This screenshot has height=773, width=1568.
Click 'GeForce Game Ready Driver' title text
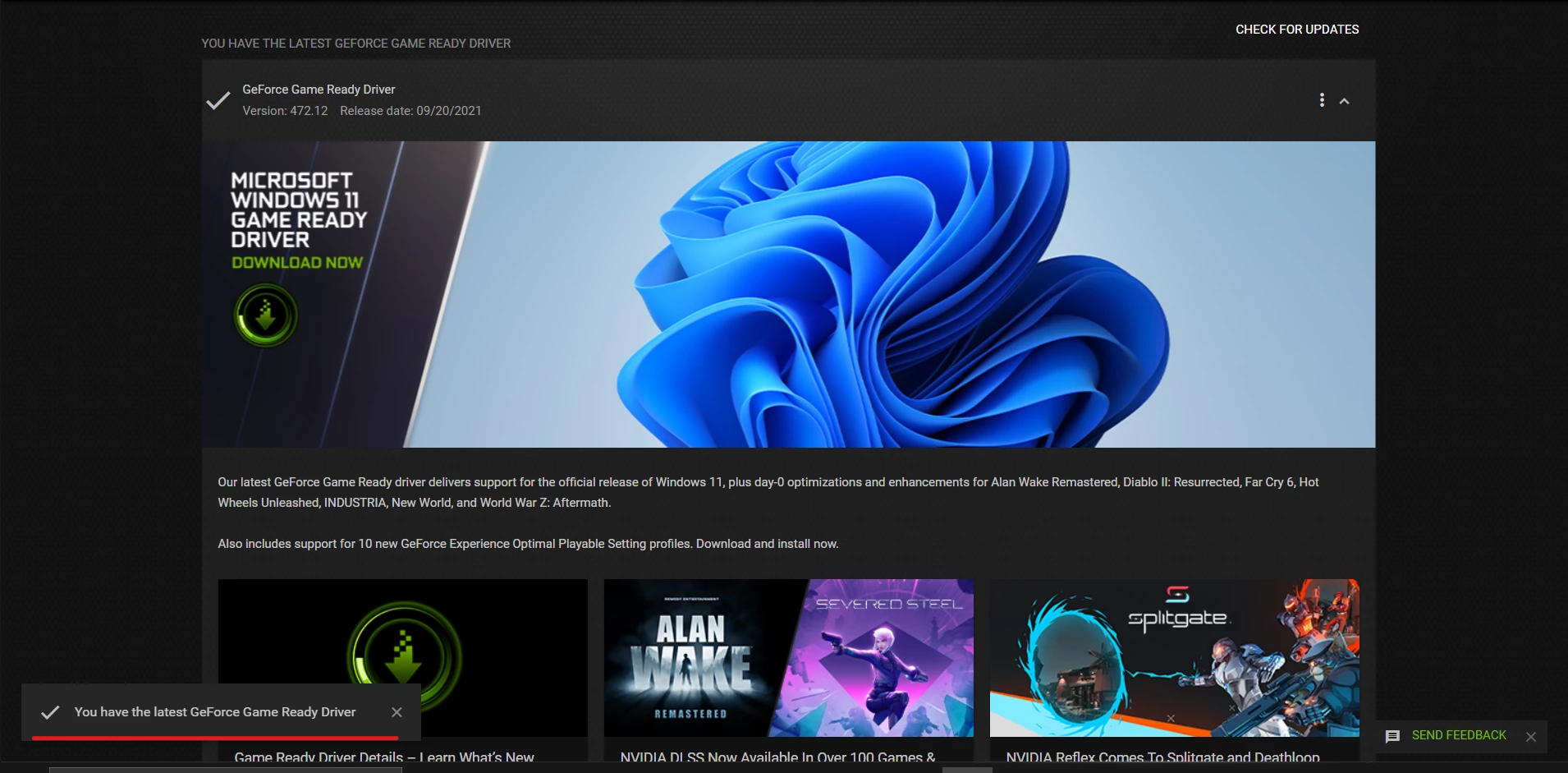click(x=319, y=90)
